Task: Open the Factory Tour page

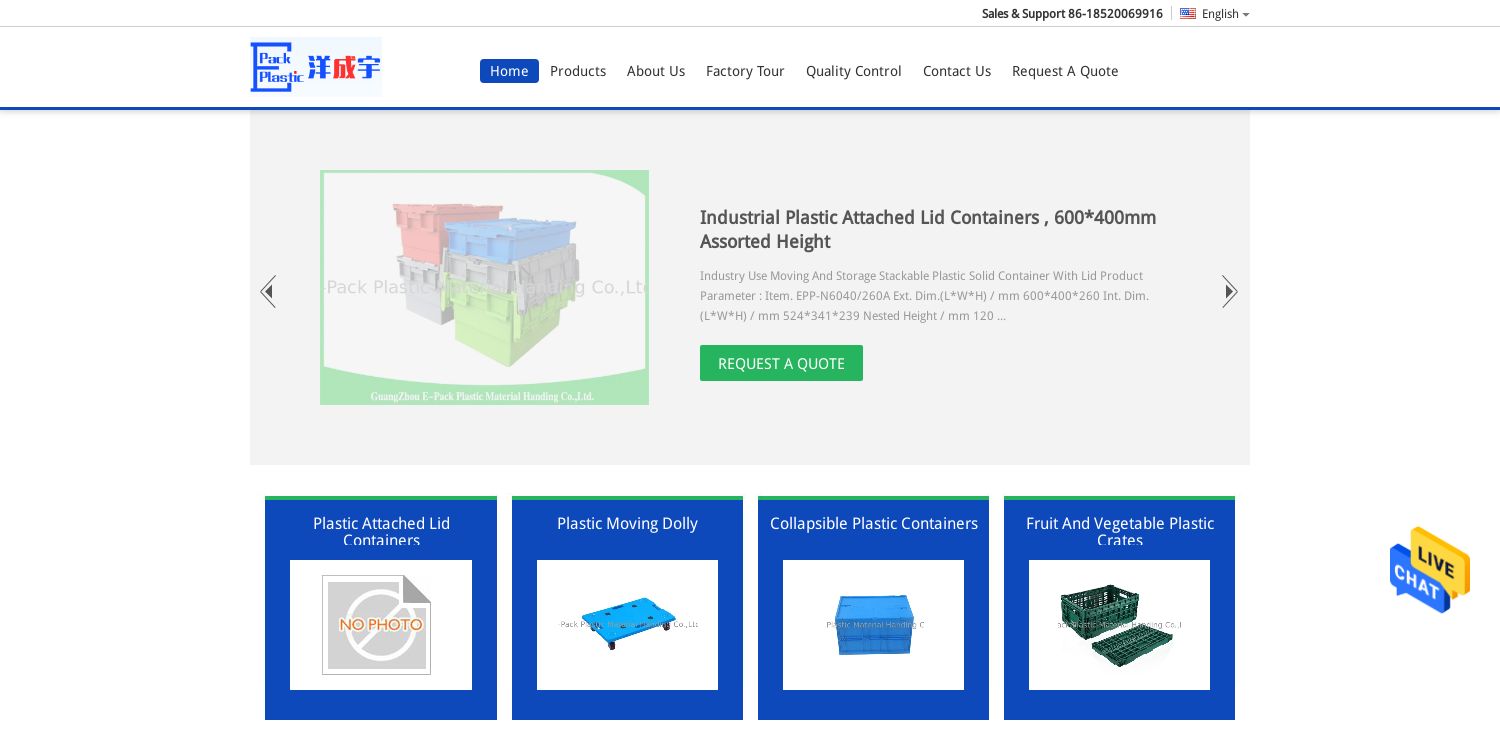Action: [x=745, y=71]
